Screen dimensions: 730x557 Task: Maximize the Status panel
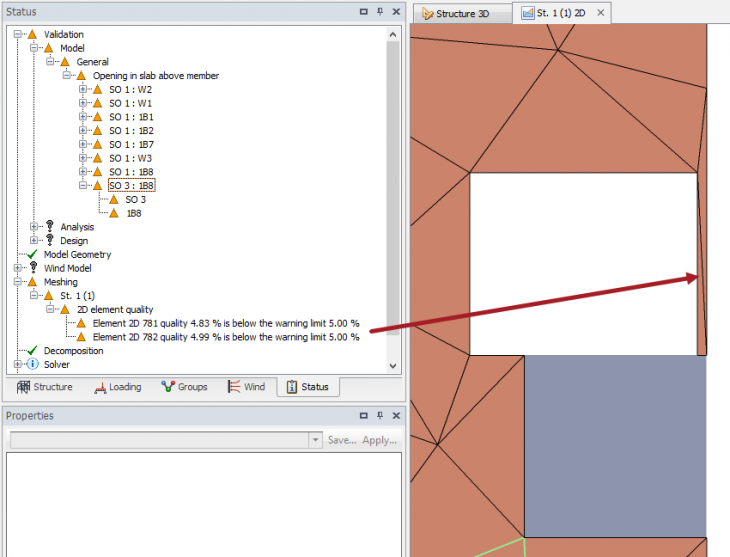click(364, 12)
